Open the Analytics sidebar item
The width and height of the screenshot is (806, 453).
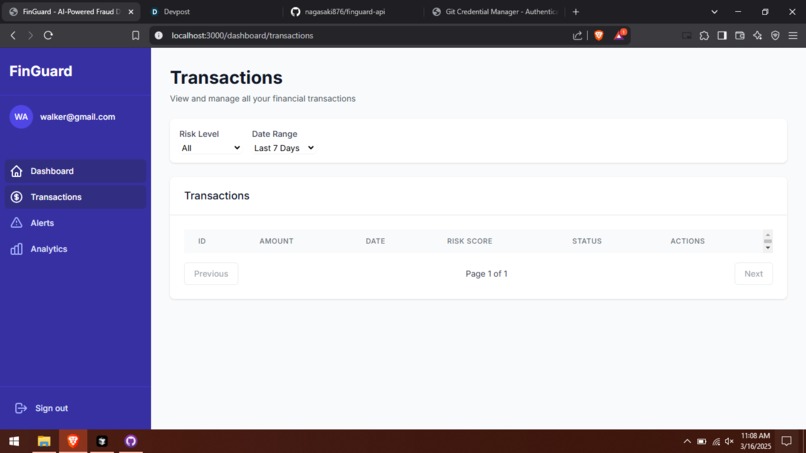click(x=76, y=249)
